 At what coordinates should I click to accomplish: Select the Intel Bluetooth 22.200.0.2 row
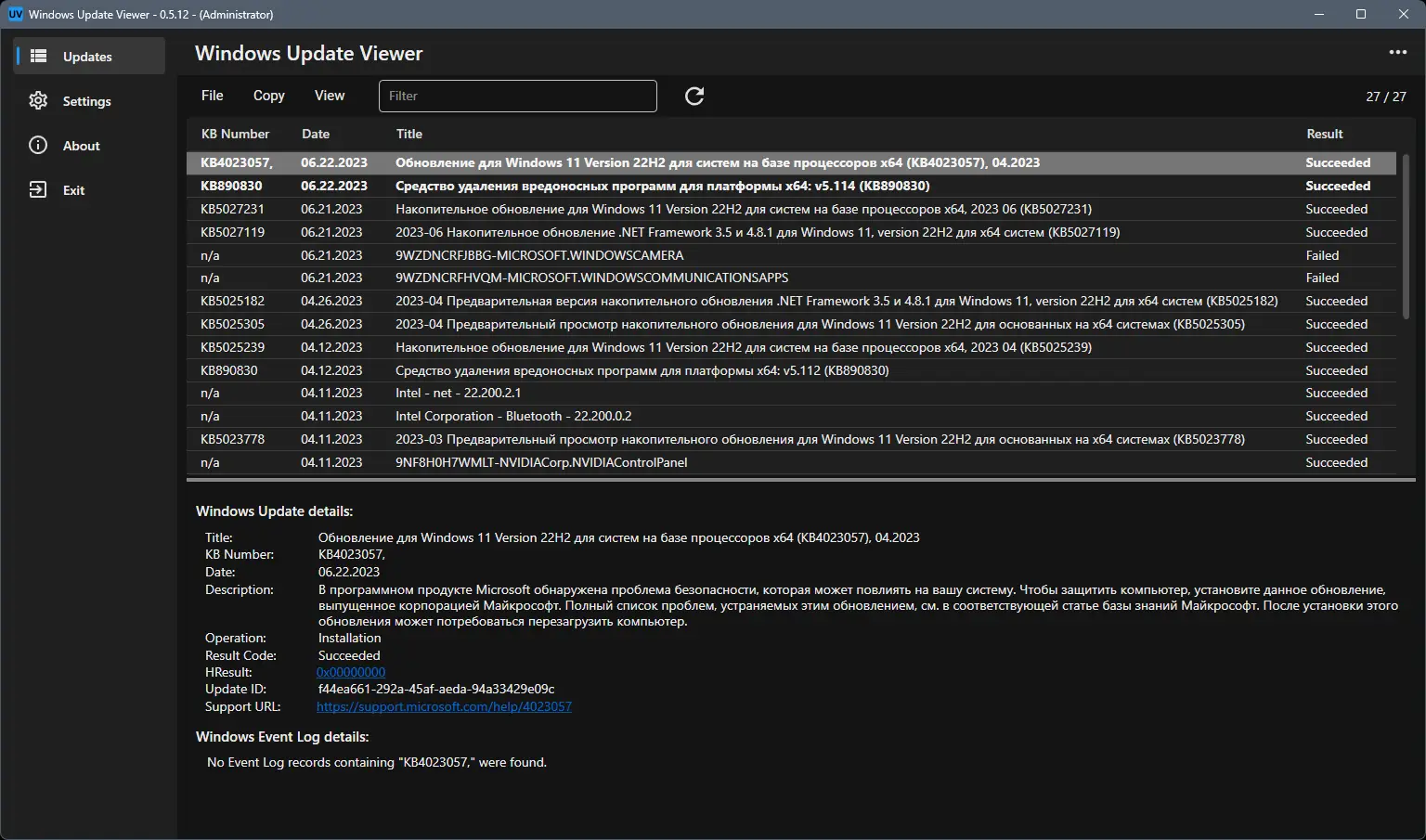point(743,416)
